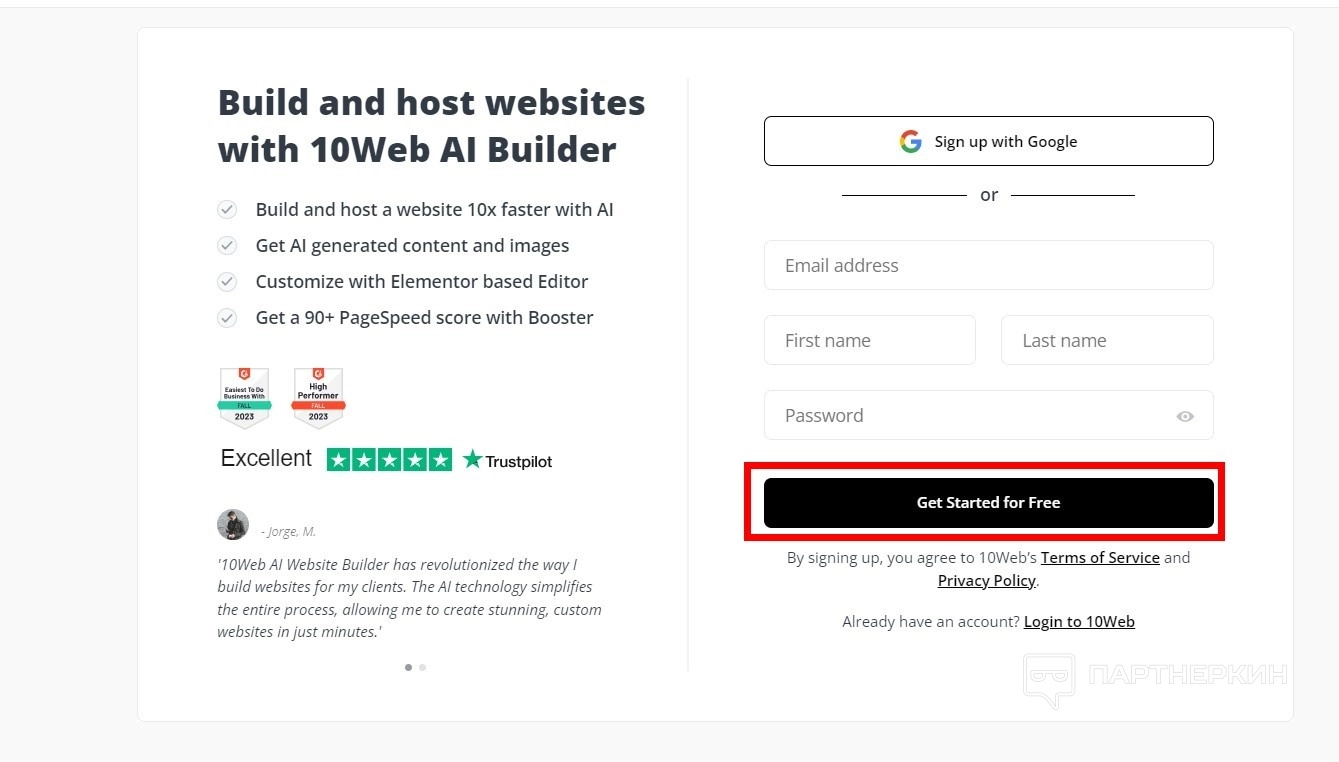Click the green five-star rating
The height and width of the screenshot is (762, 1339).
point(389,460)
